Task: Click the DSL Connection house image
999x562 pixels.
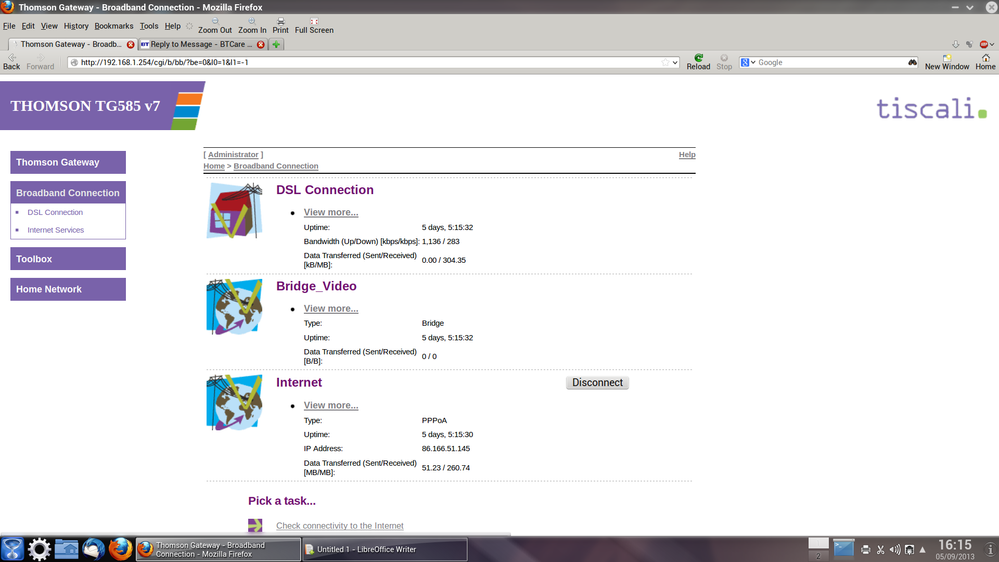Action: 234,211
